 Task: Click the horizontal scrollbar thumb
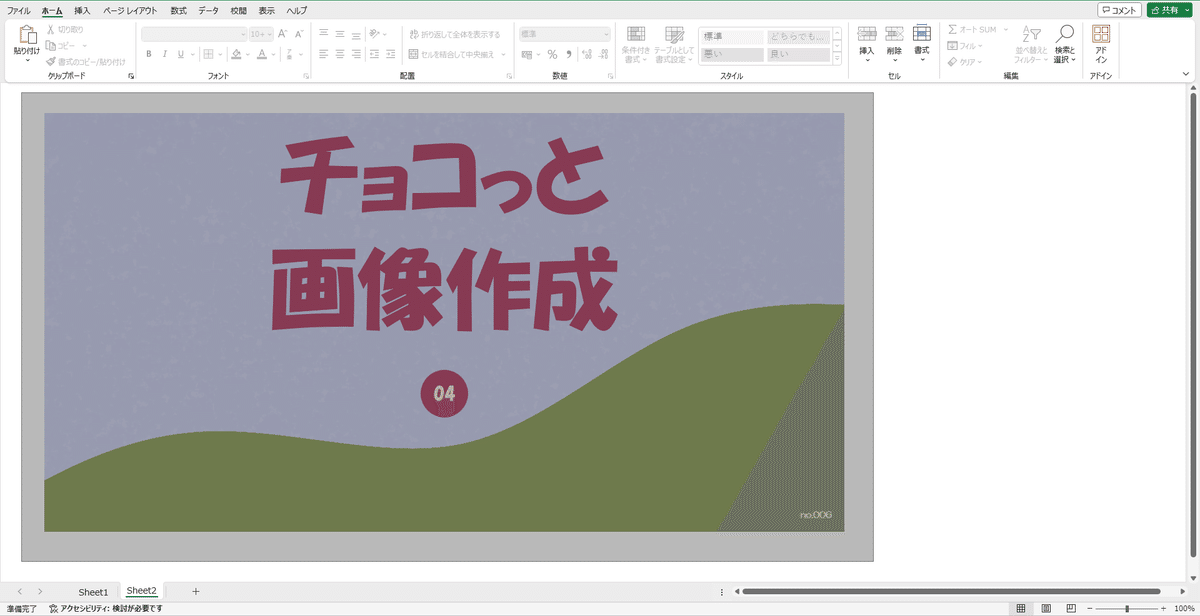[951, 592]
